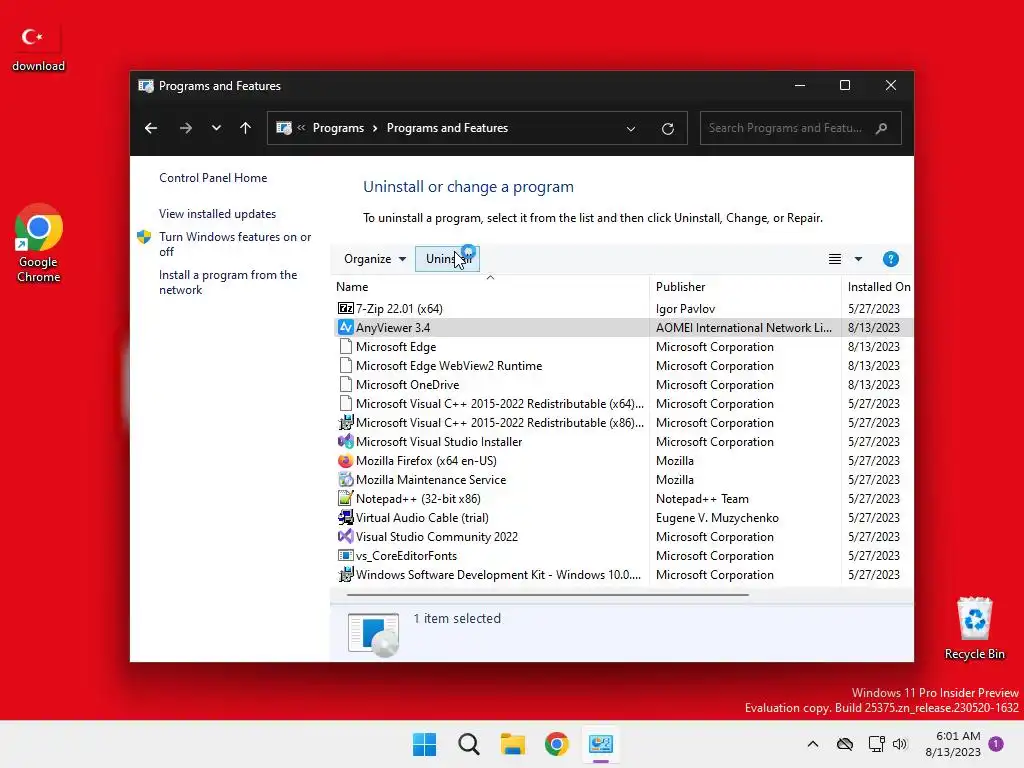
Task: Click the horizontal scrollbar of the list
Action: (547, 595)
